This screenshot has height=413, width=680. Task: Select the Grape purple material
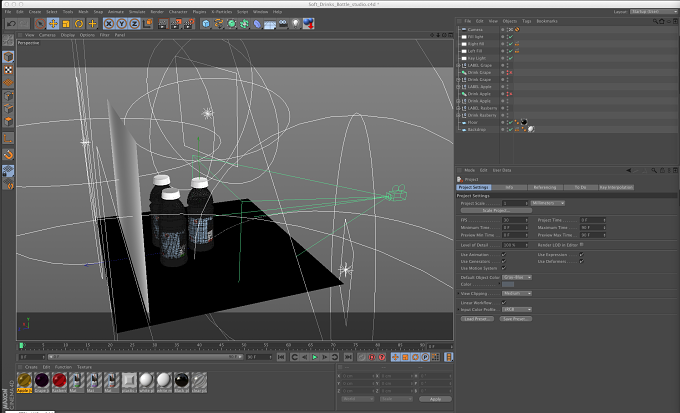point(42,383)
